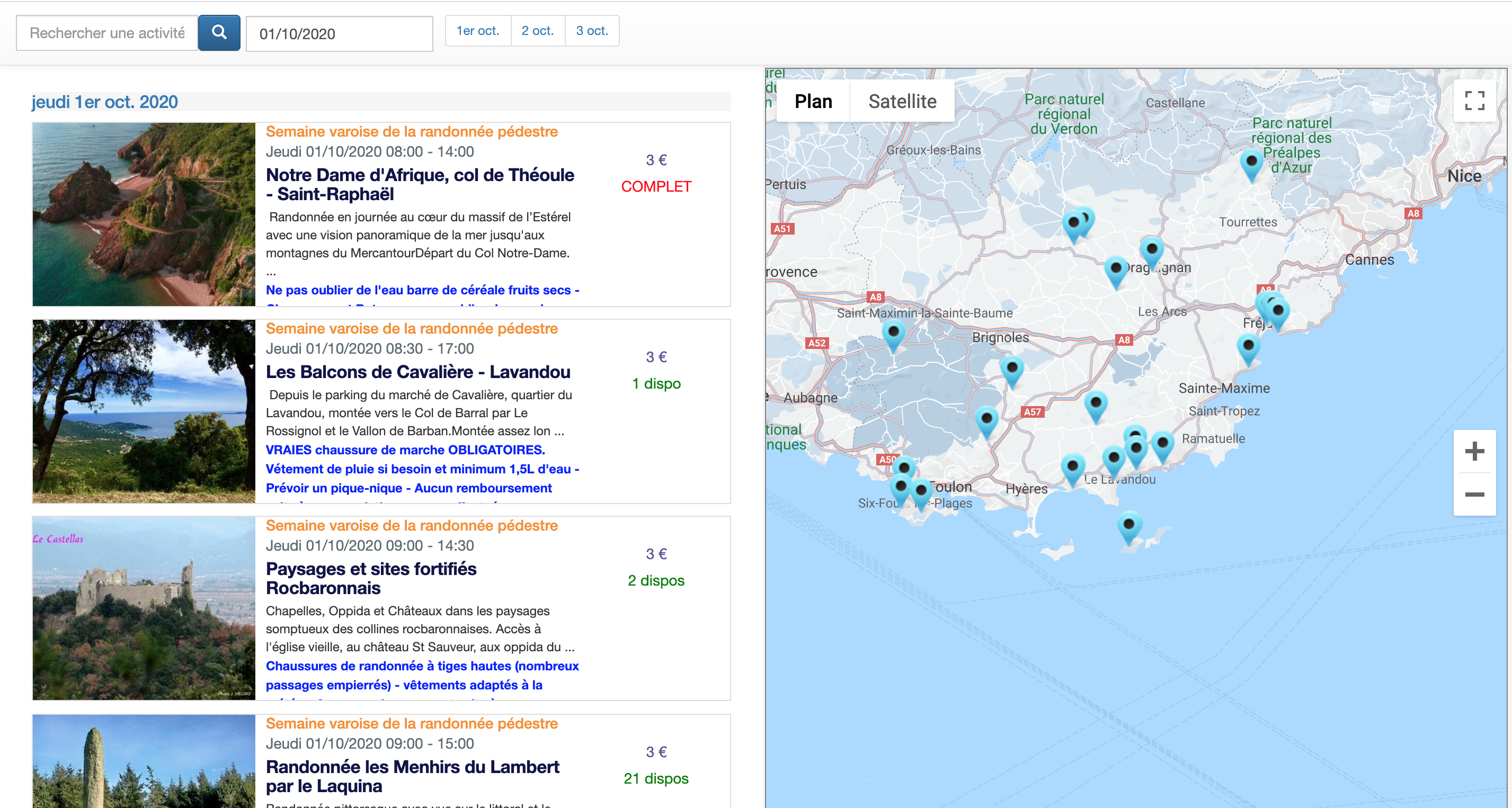
Task: Click Semaine varoise heading of Menhirs du Lambert card
Action: point(412,723)
